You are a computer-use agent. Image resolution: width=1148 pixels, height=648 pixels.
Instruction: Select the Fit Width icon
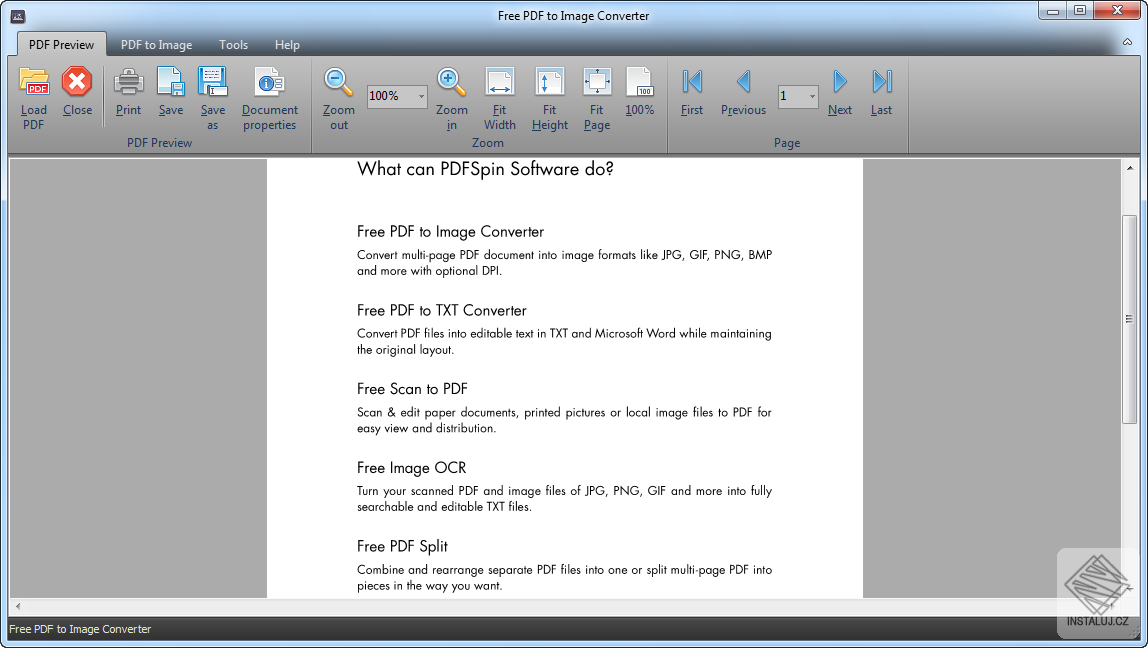(499, 97)
